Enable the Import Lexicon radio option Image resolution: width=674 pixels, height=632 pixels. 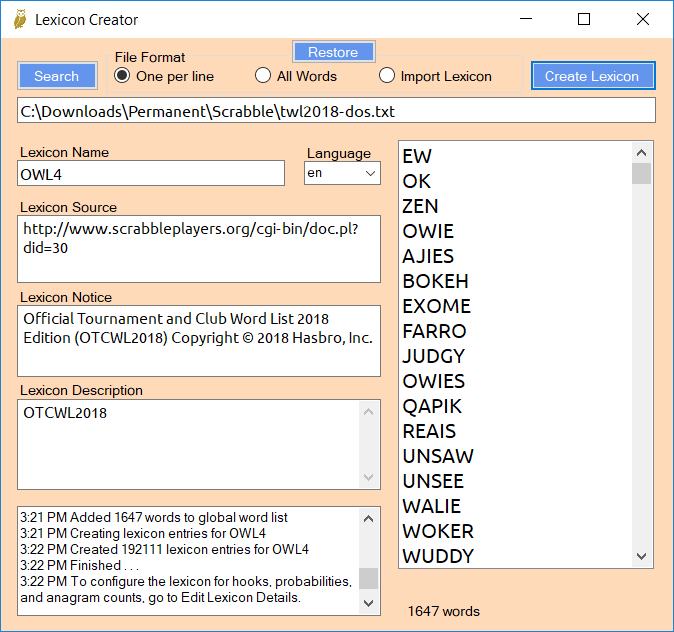pos(387,76)
